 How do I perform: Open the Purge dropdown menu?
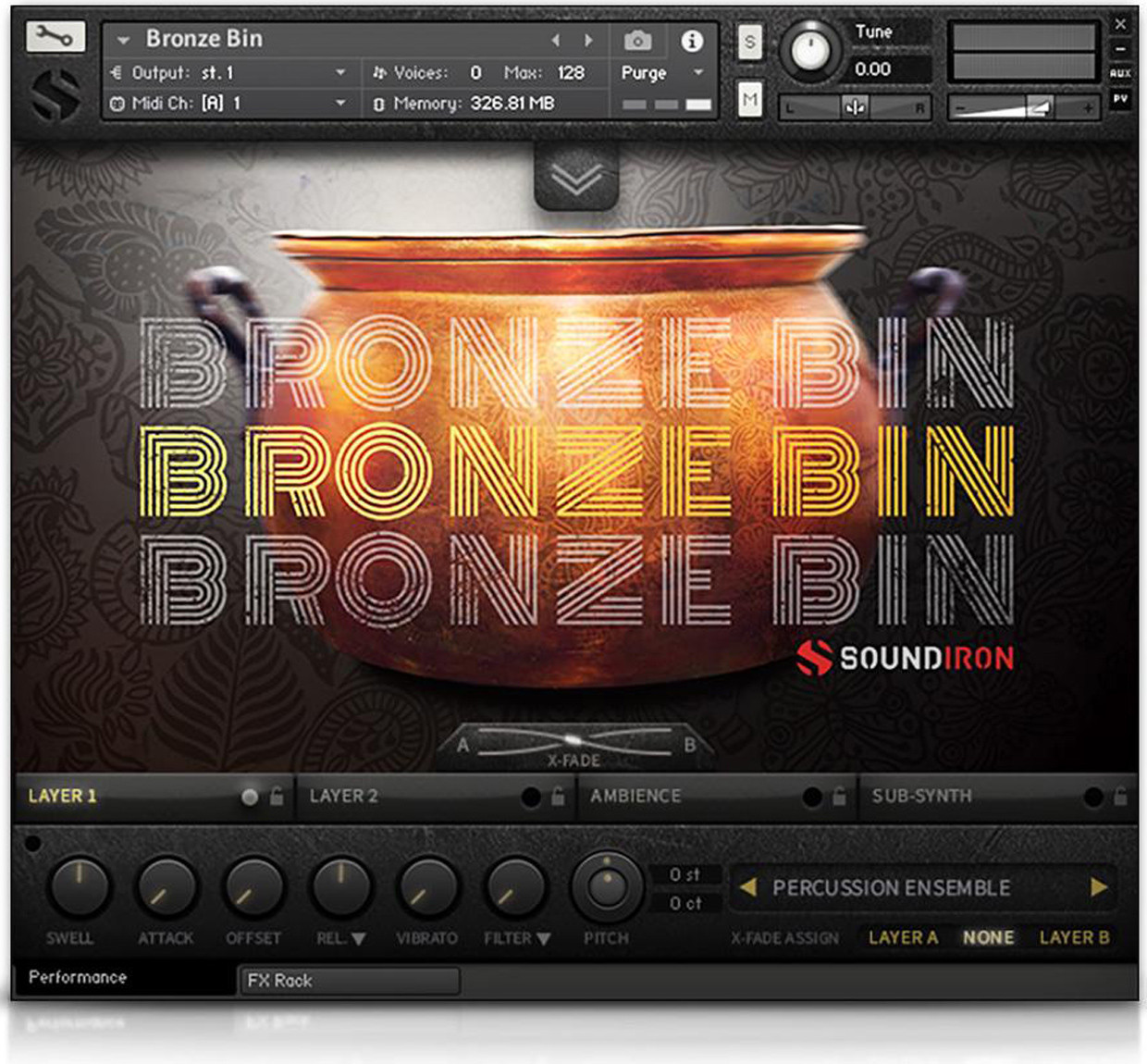[662, 72]
